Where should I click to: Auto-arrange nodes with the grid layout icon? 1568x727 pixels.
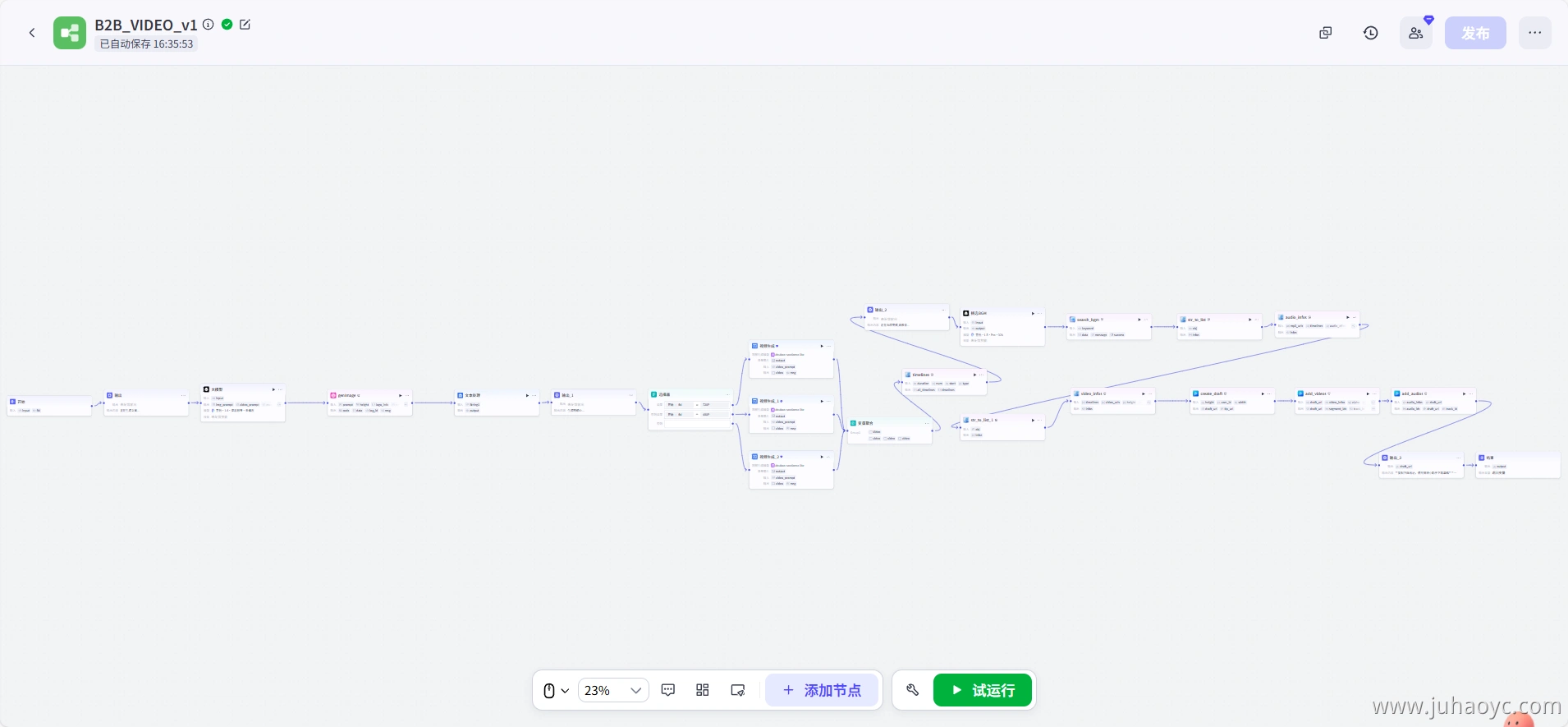[703, 690]
